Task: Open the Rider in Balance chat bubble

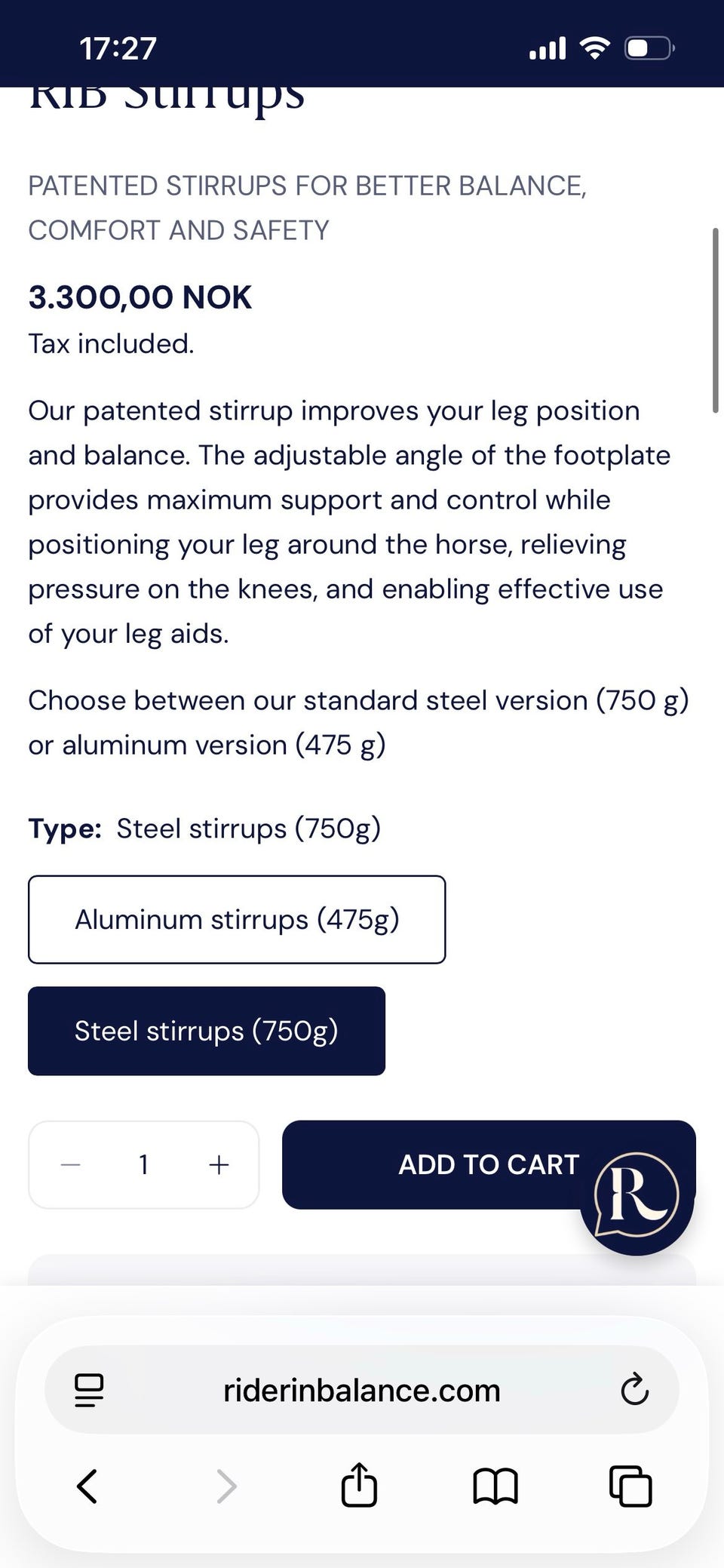Action: 637,1198
